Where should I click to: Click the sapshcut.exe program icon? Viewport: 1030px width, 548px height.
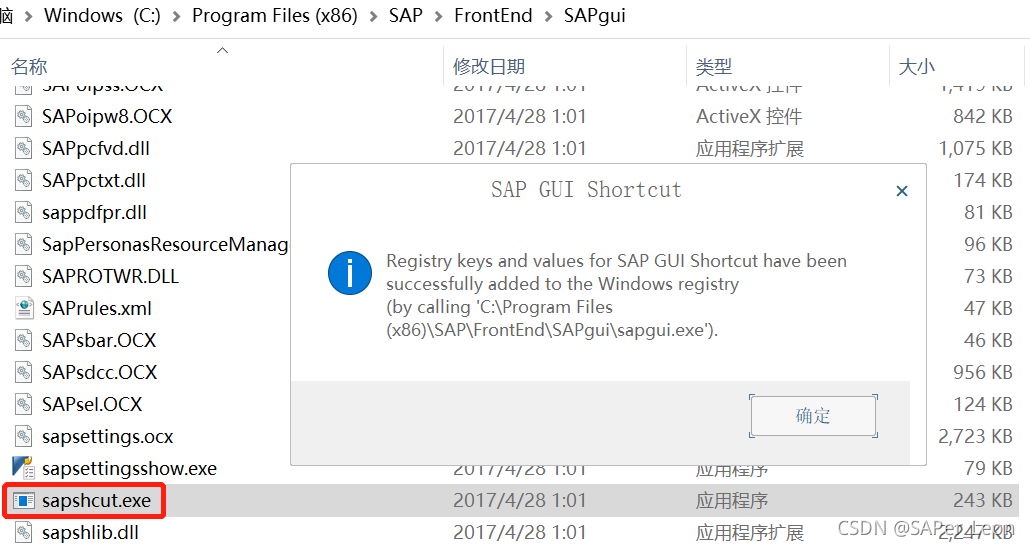click(24, 501)
